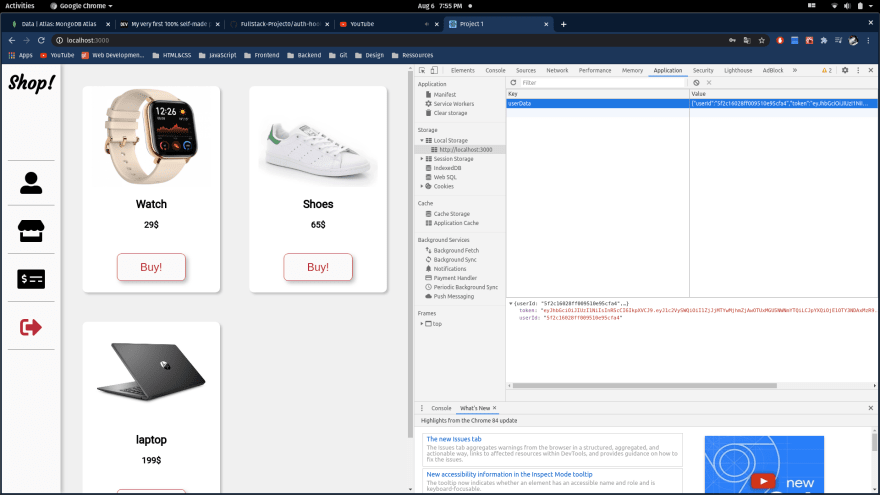Switch to the Elements tab
The image size is (880, 495).
[462, 70]
